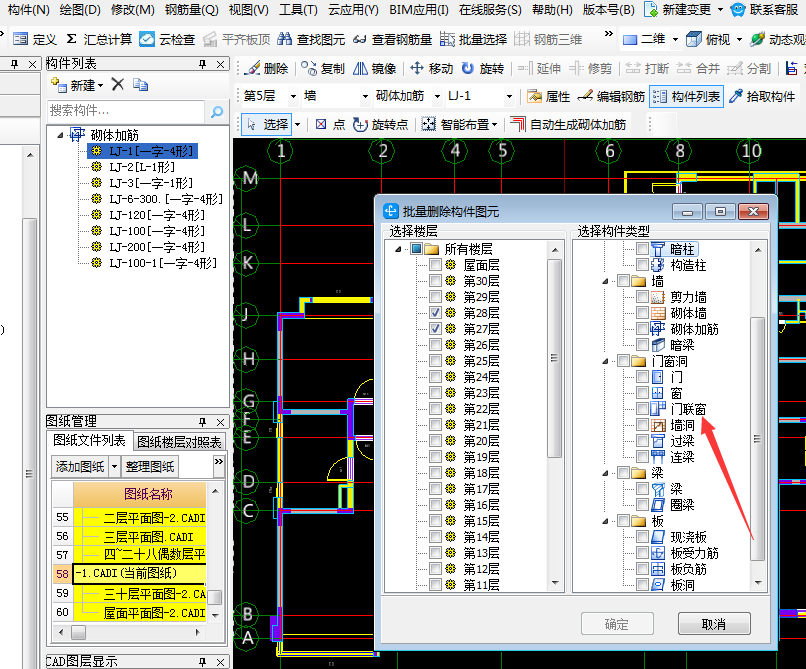The width and height of the screenshot is (806, 669).
Task: Delete component with X icon in 构件列表
Action: tap(118, 84)
